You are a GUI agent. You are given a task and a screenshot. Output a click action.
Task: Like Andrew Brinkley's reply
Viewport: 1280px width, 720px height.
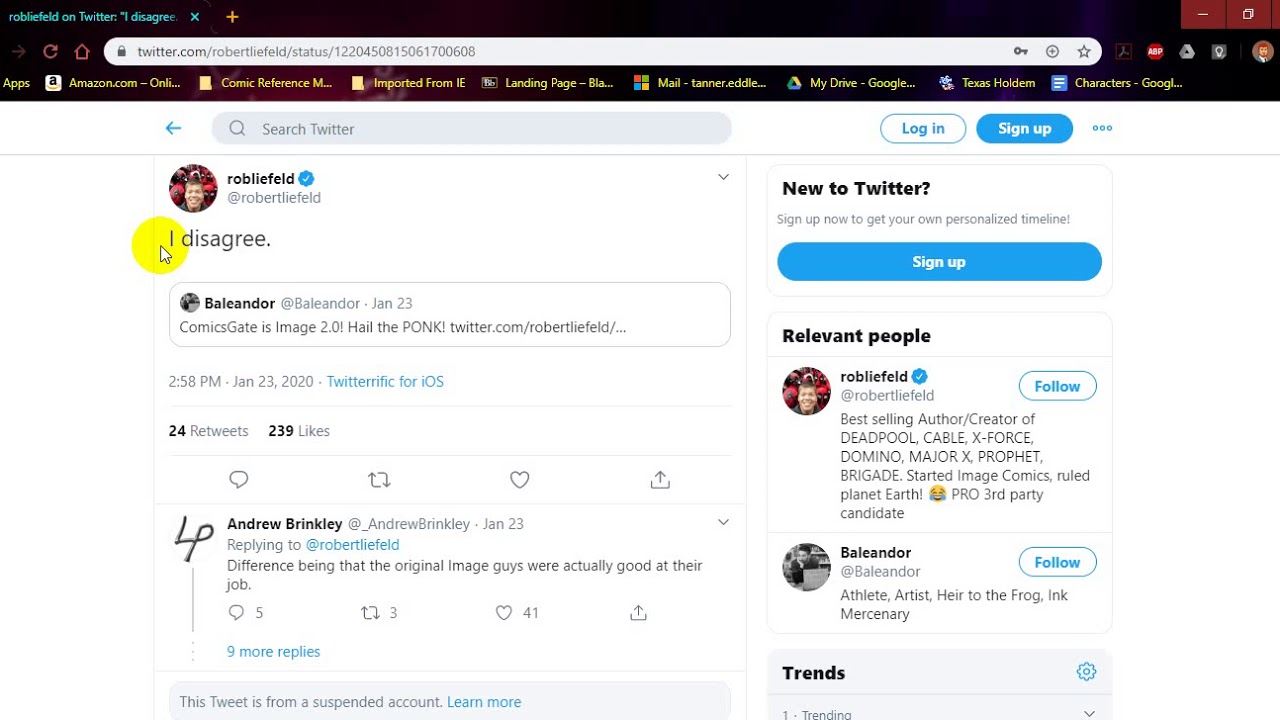click(504, 613)
